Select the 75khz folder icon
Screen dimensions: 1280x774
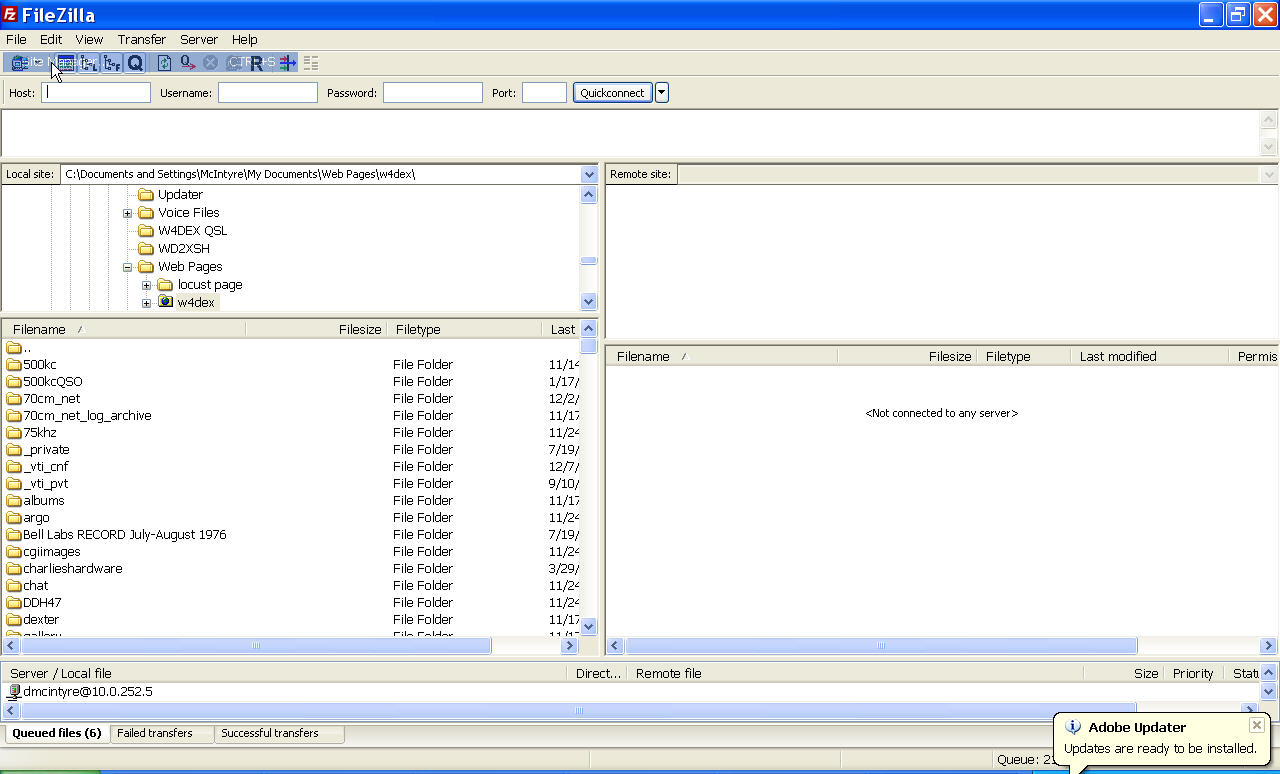click(14, 432)
